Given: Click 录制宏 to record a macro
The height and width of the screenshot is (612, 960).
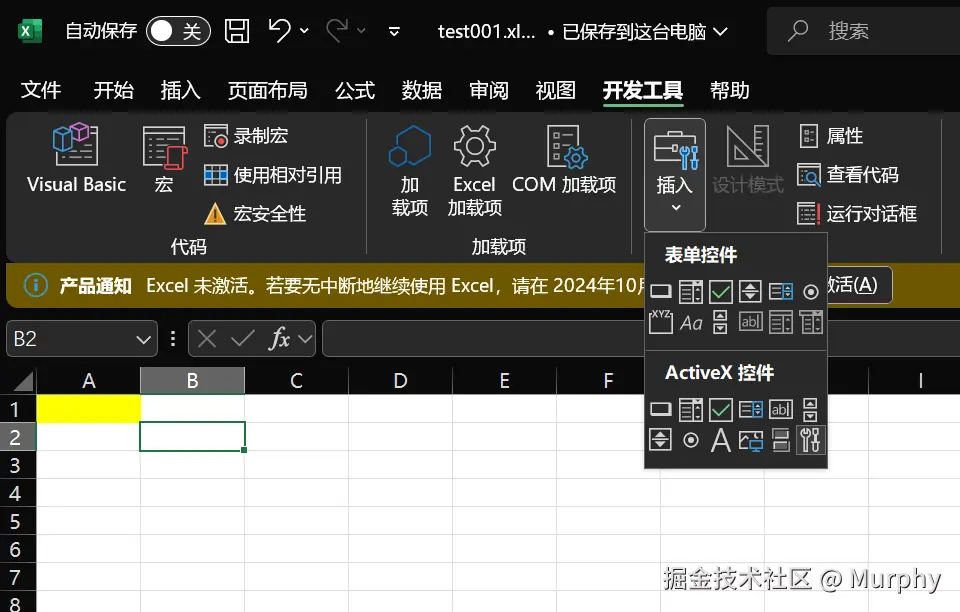Looking at the screenshot, I should pyautogui.click(x=246, y=136).
